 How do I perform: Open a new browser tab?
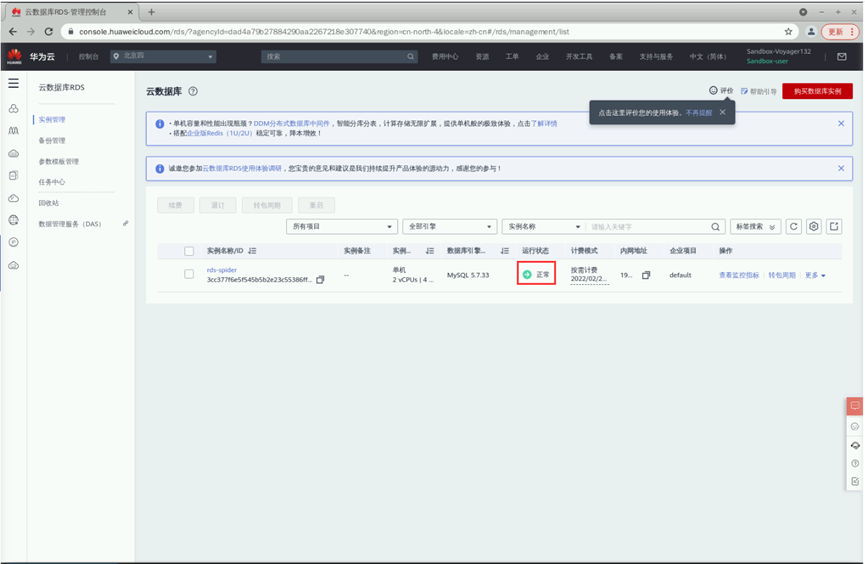click(x=151, y=12)
